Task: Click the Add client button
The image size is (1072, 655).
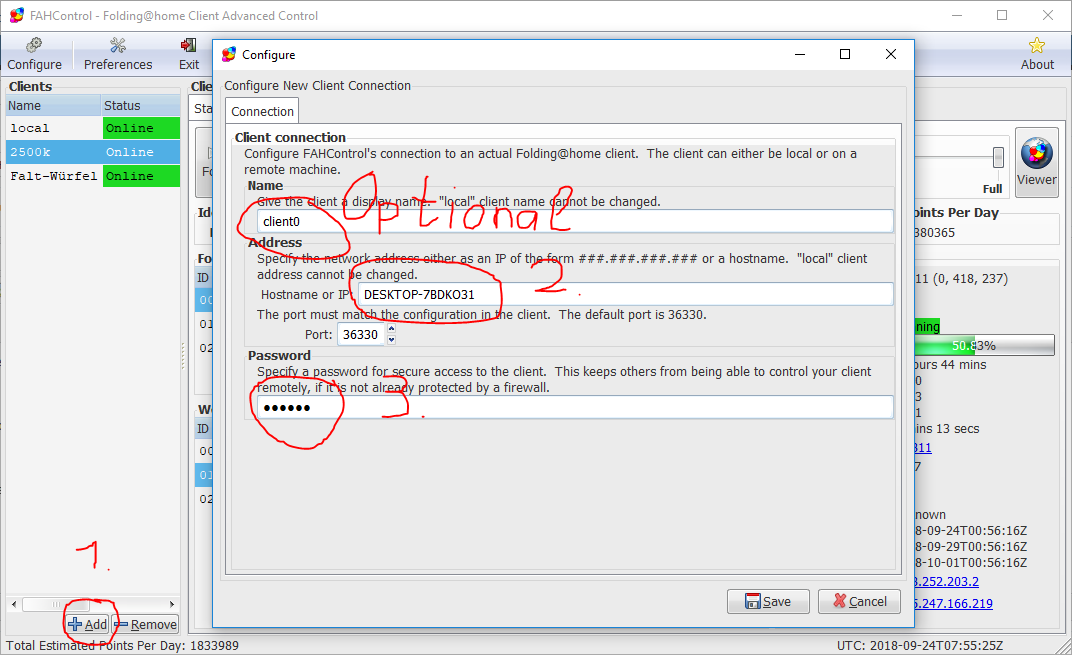Action: click(88, 624)
